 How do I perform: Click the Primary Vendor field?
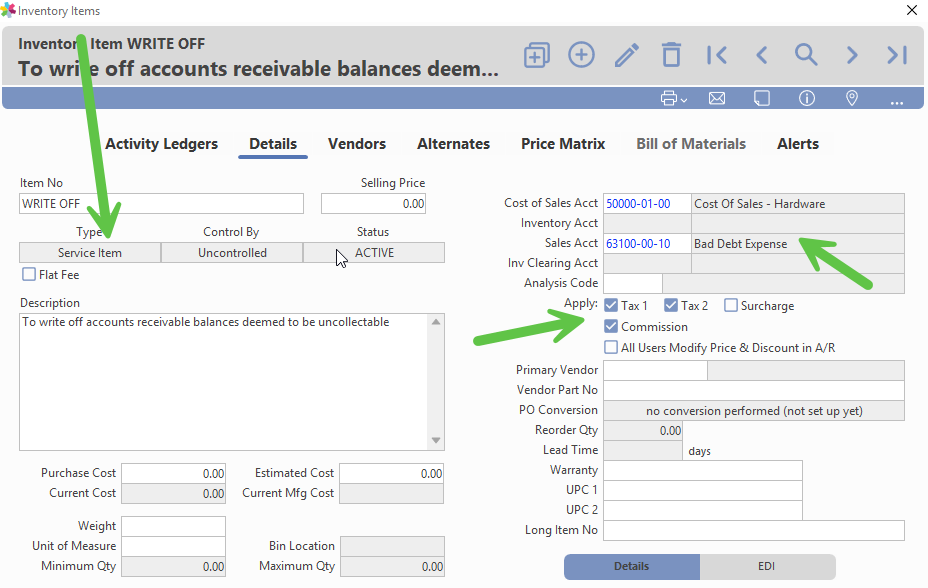point(655,370)
